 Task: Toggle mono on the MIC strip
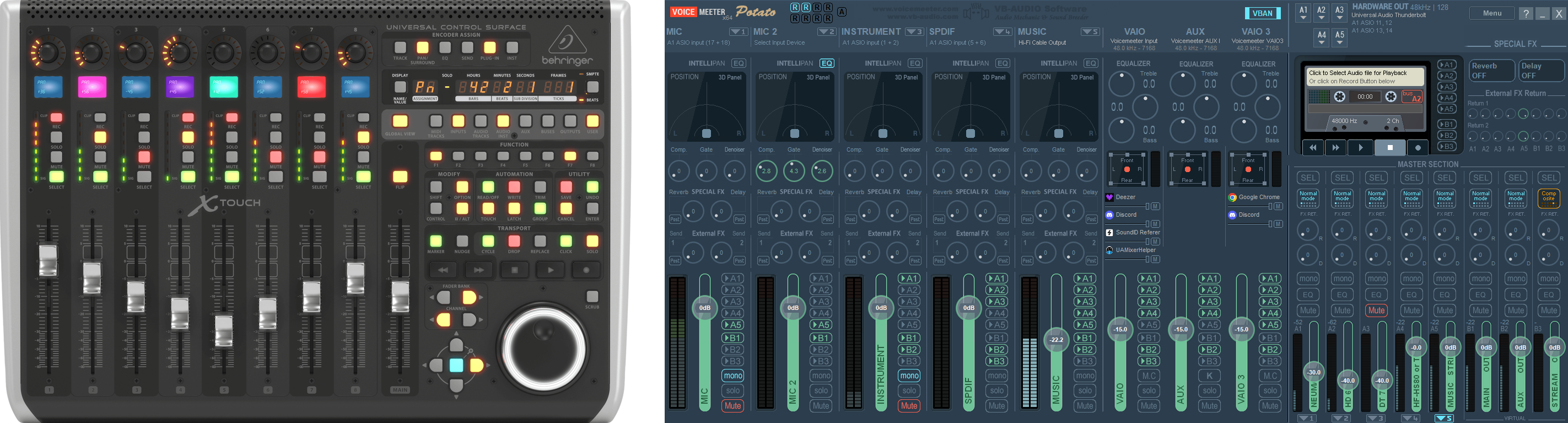[x=733, y=376]
